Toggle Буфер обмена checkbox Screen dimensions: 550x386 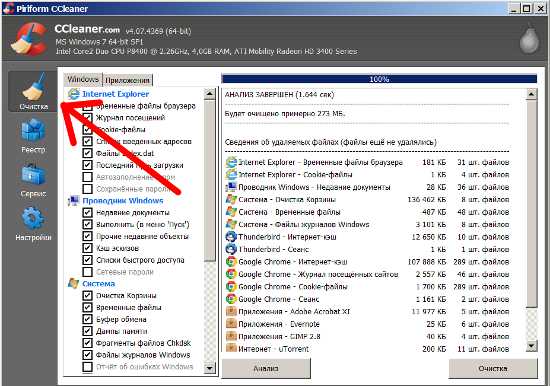(87, 319)
